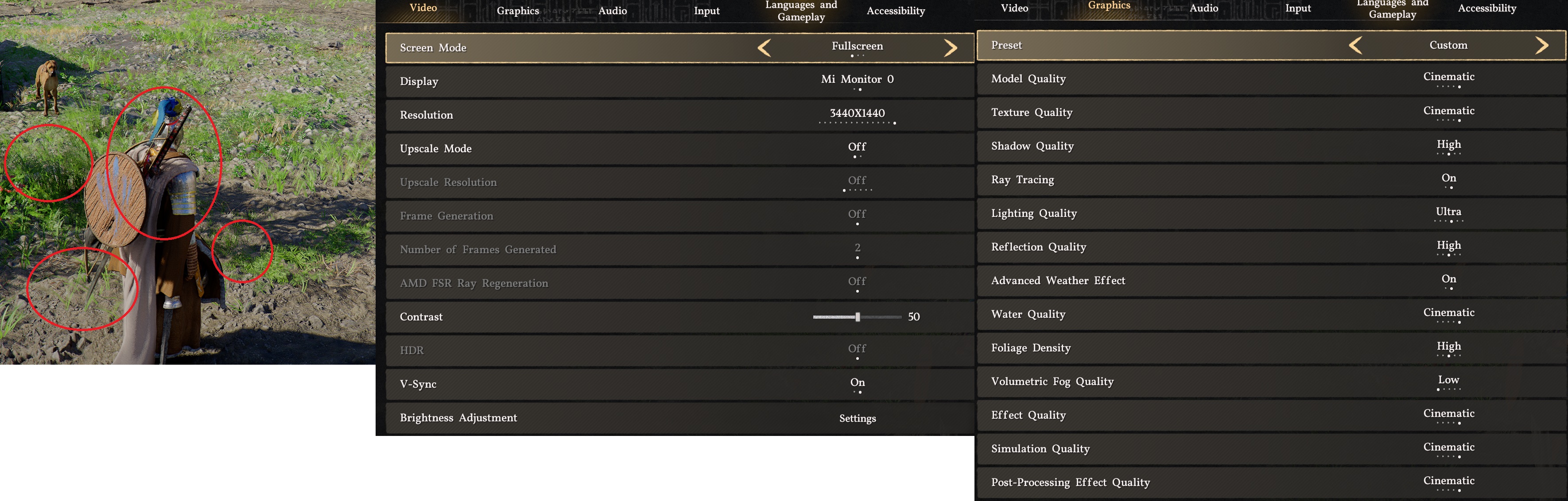Switch to Accessibility tab in right panel

tap(1486, 8)
